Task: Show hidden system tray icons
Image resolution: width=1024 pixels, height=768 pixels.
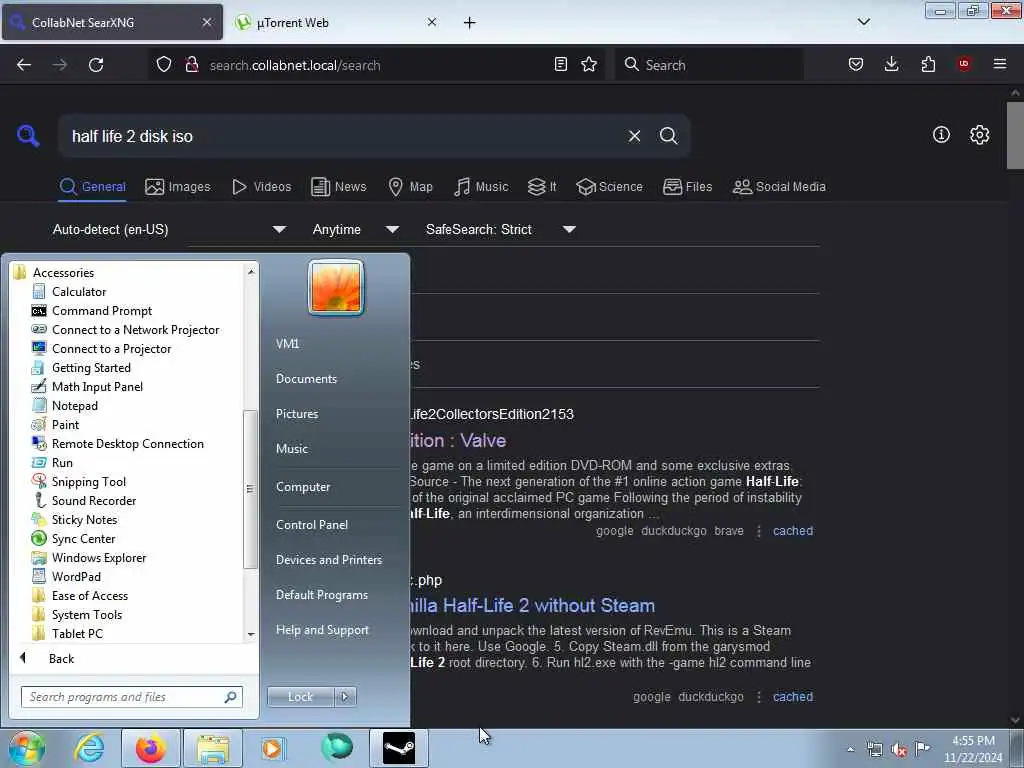Action: 850,749
